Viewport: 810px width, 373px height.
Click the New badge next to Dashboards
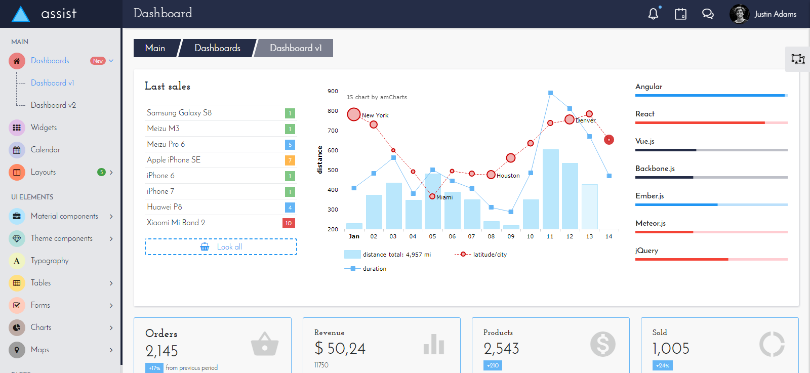98,61
